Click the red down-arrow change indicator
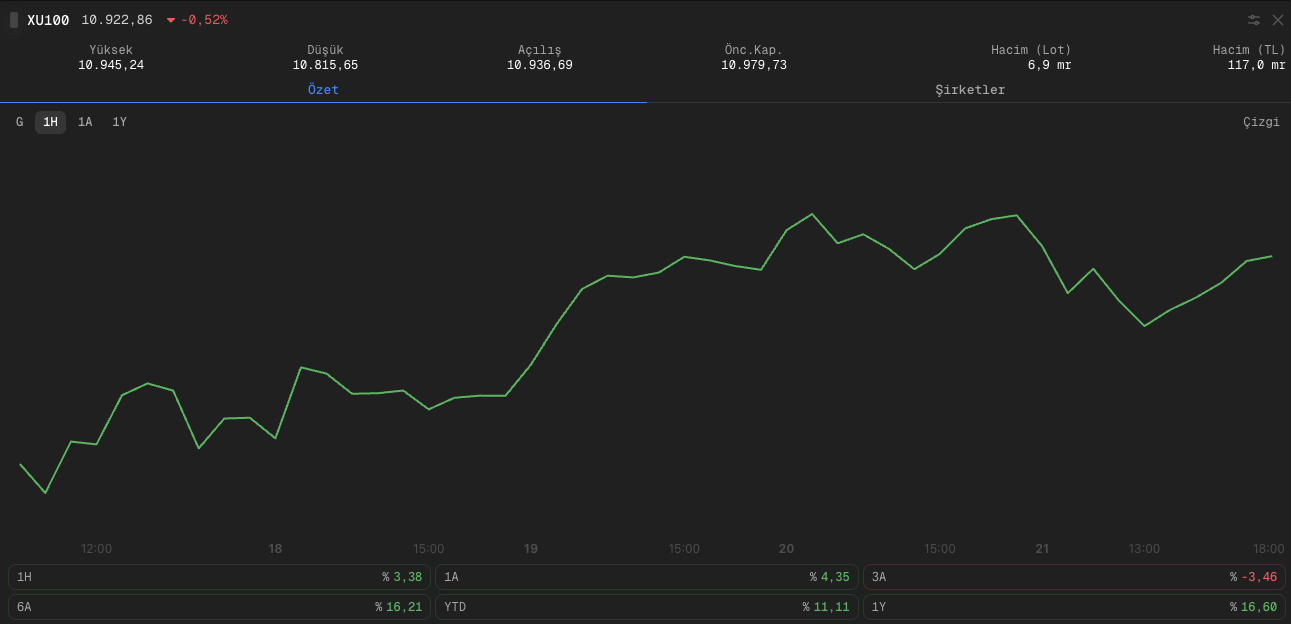This screenshot has height=624, width=1291. (x=171, y=20)
